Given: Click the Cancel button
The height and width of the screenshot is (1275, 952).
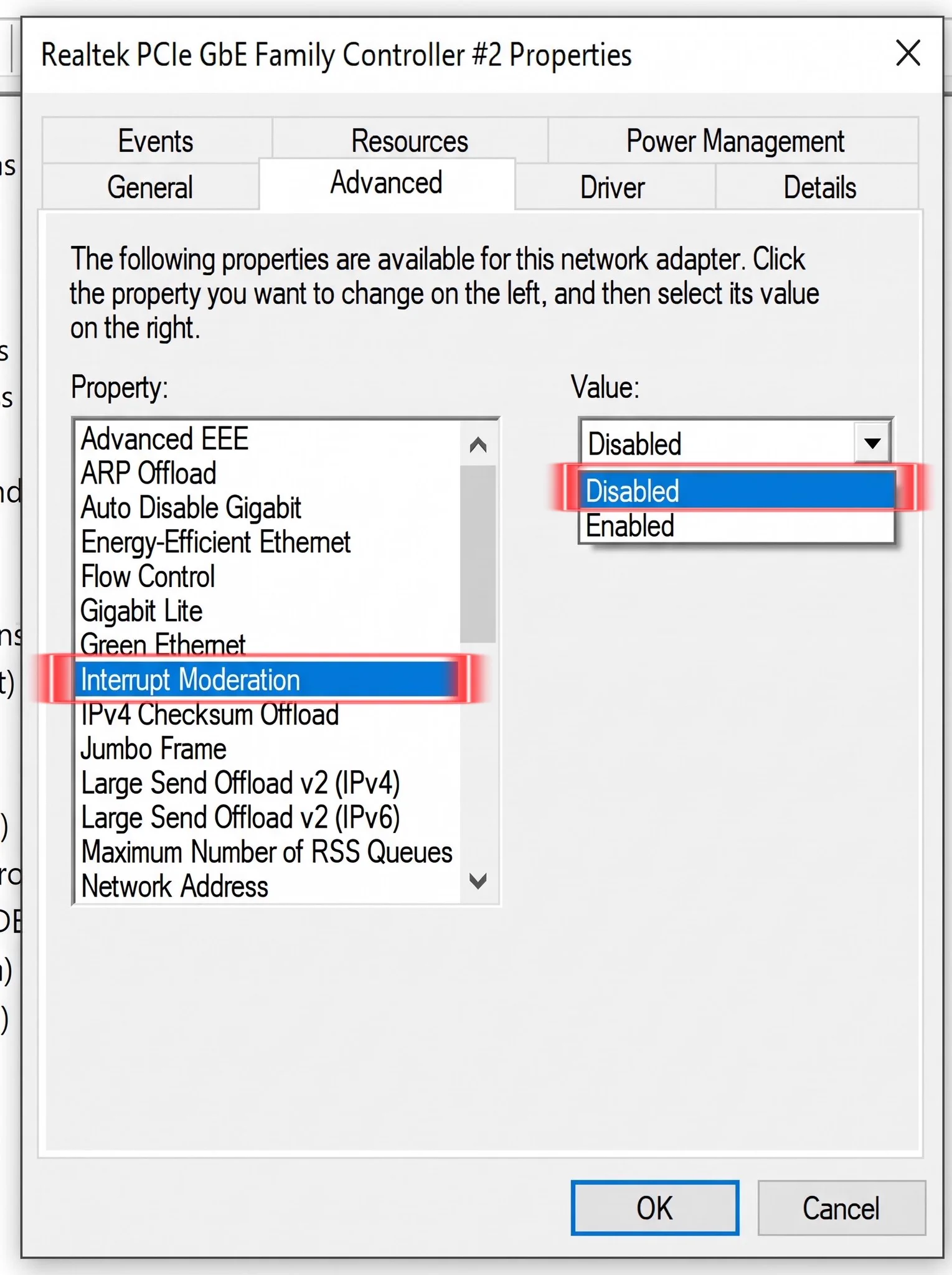Looking at the screenshot, I should pyautogui.click(x=841, y=1208).
